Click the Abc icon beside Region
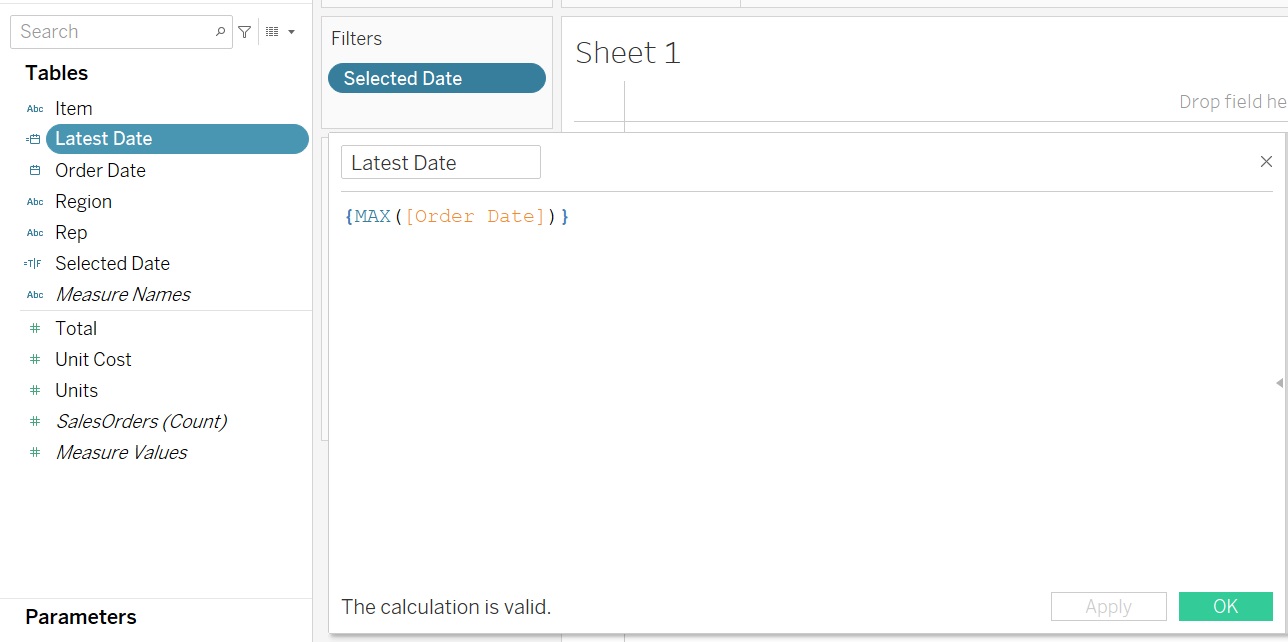 tap(35, 202)
